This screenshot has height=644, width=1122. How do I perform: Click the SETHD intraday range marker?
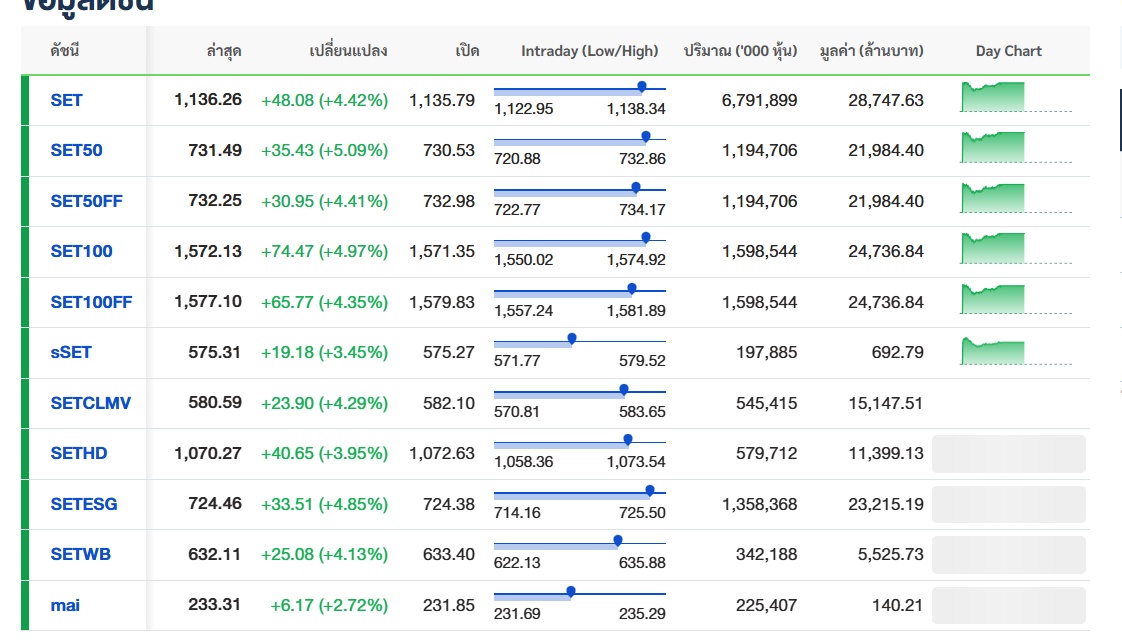click(x=628, y=439)
